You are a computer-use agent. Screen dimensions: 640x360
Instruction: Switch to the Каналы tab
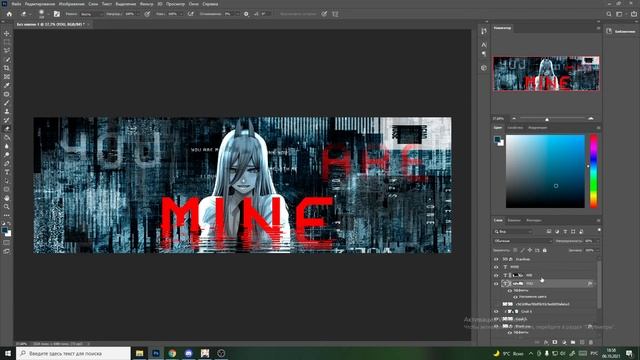pyautogui.click(x=514, y=220)
